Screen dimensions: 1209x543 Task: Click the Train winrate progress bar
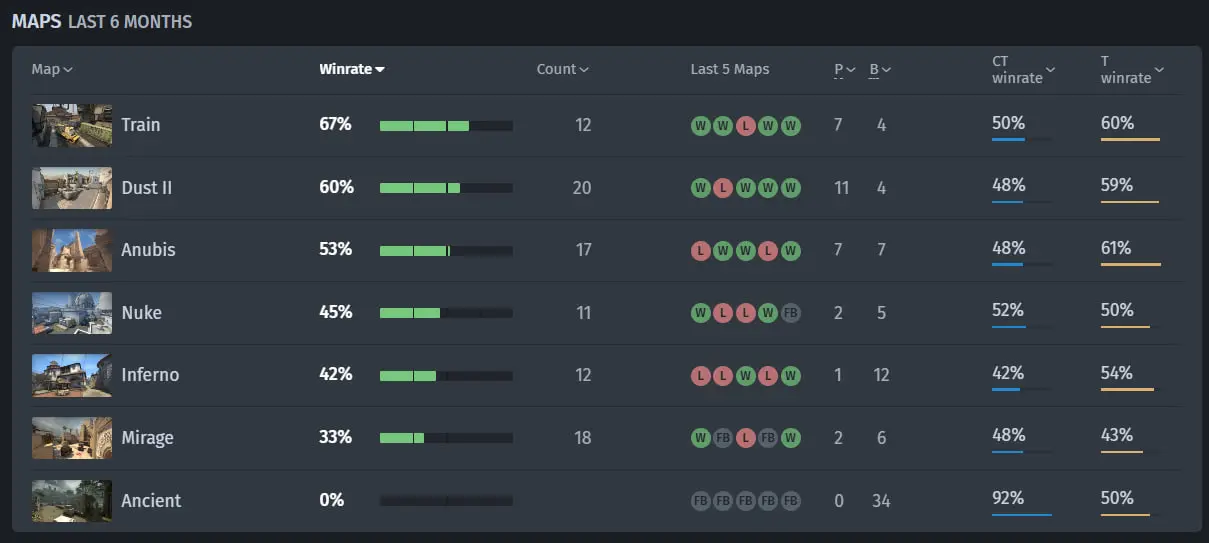coord(446,126)
